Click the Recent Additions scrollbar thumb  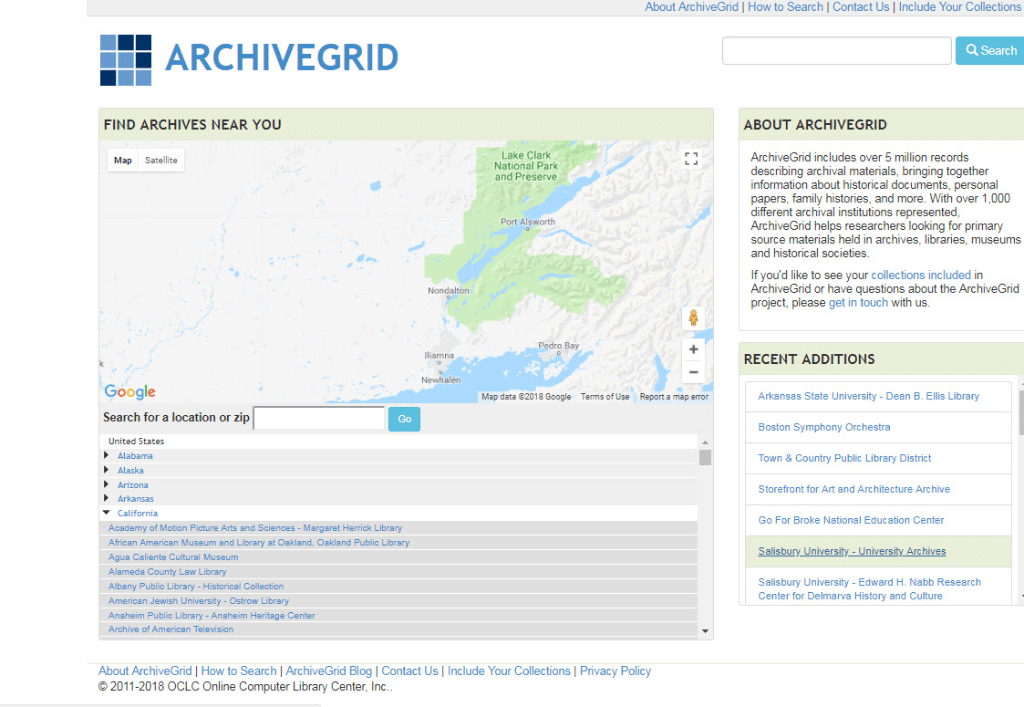(1021, 411)
